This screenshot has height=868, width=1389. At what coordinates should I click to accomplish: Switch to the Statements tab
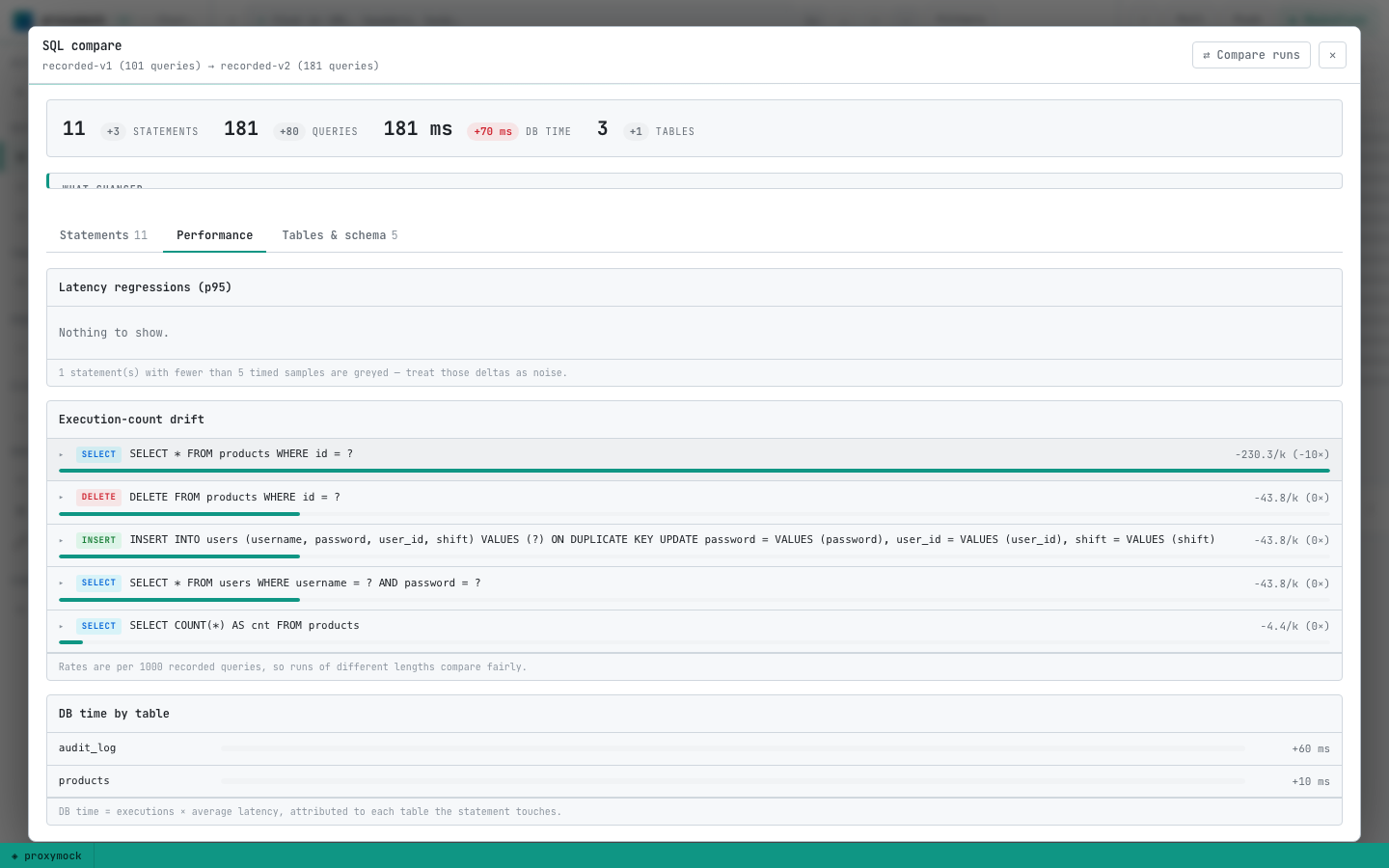103,235
